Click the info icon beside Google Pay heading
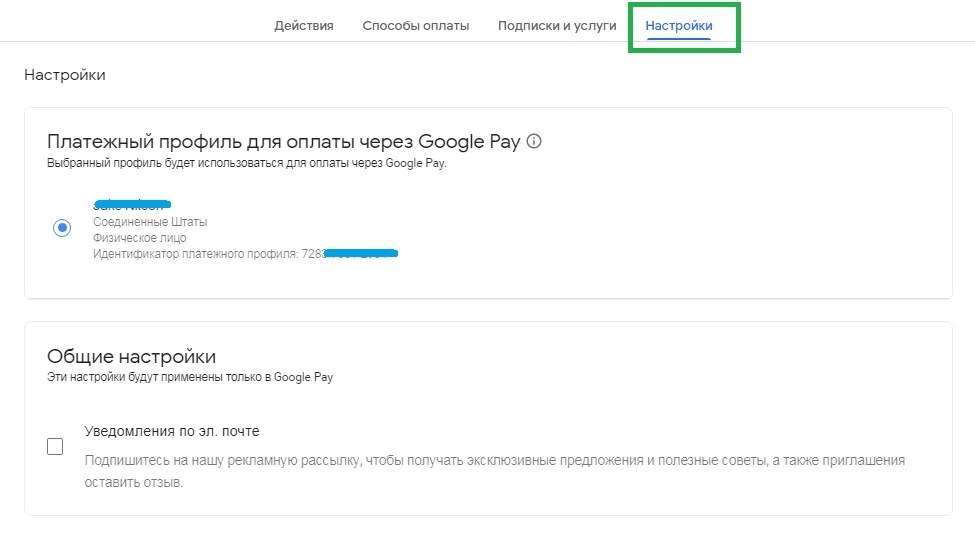975x556 pixels. point(534,142)
